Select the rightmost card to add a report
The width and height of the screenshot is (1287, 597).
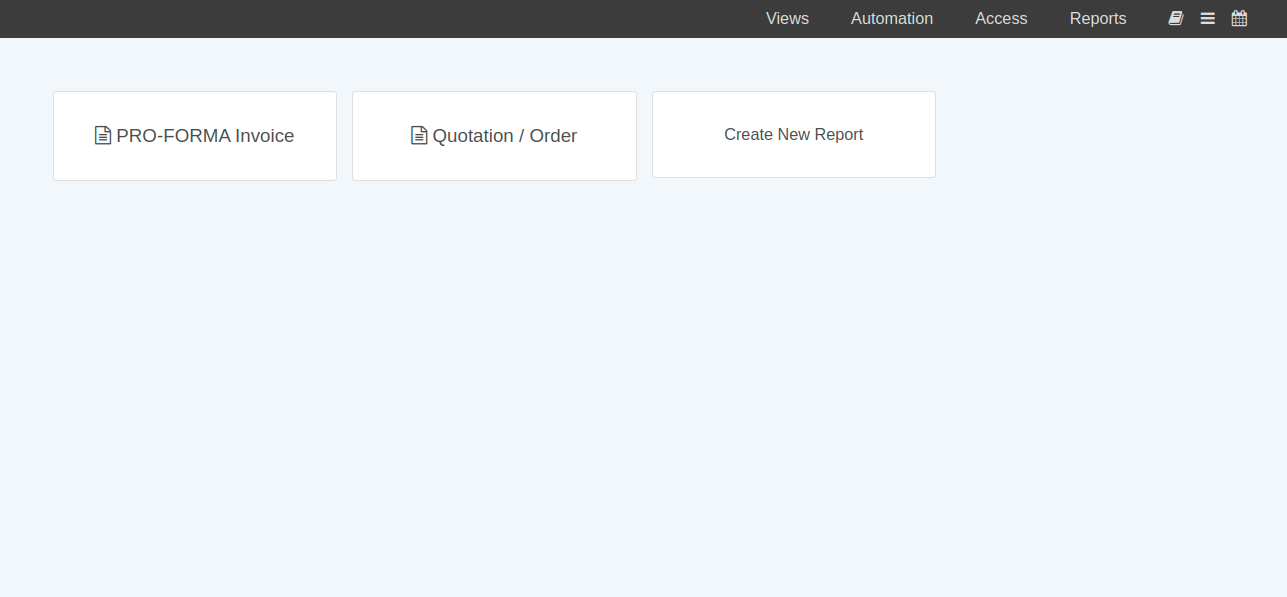[x=793, y=158]
